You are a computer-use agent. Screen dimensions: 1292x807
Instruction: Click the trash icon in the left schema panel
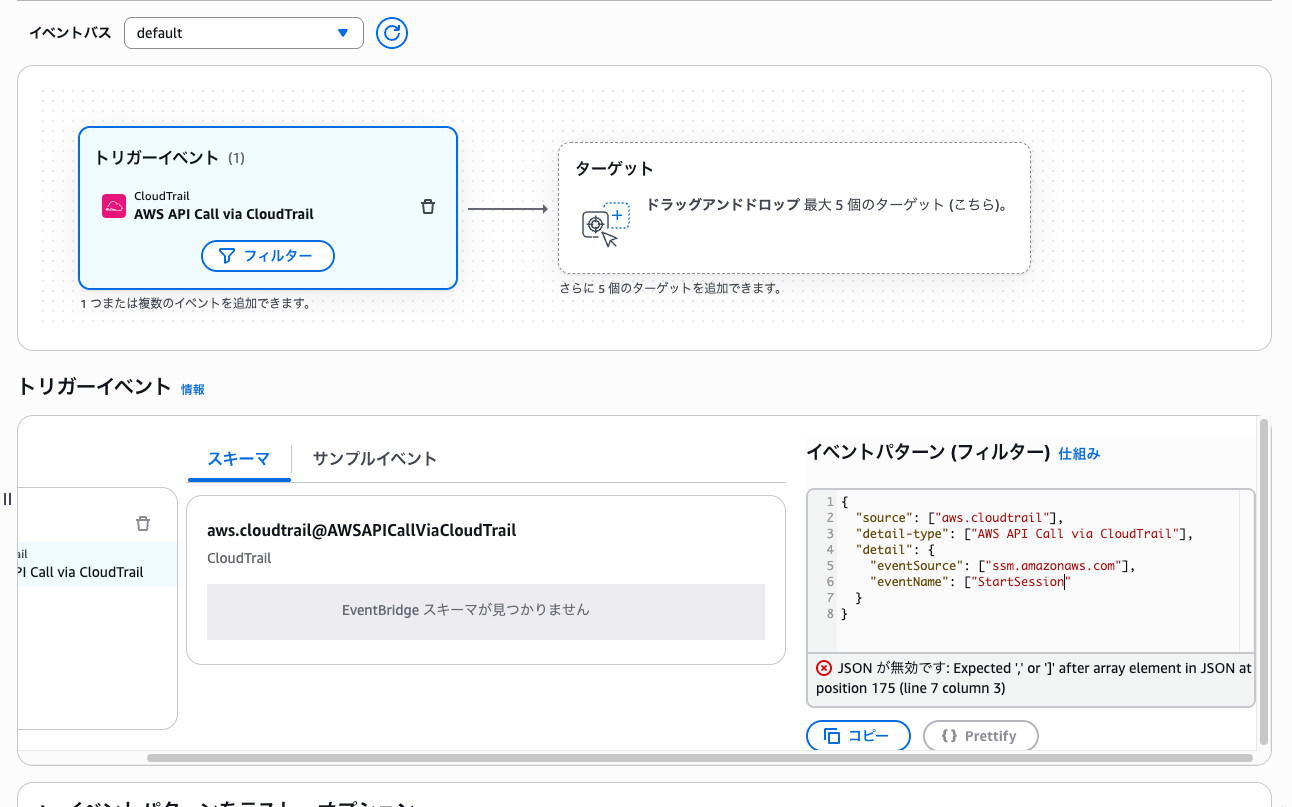tap(143, 523)
